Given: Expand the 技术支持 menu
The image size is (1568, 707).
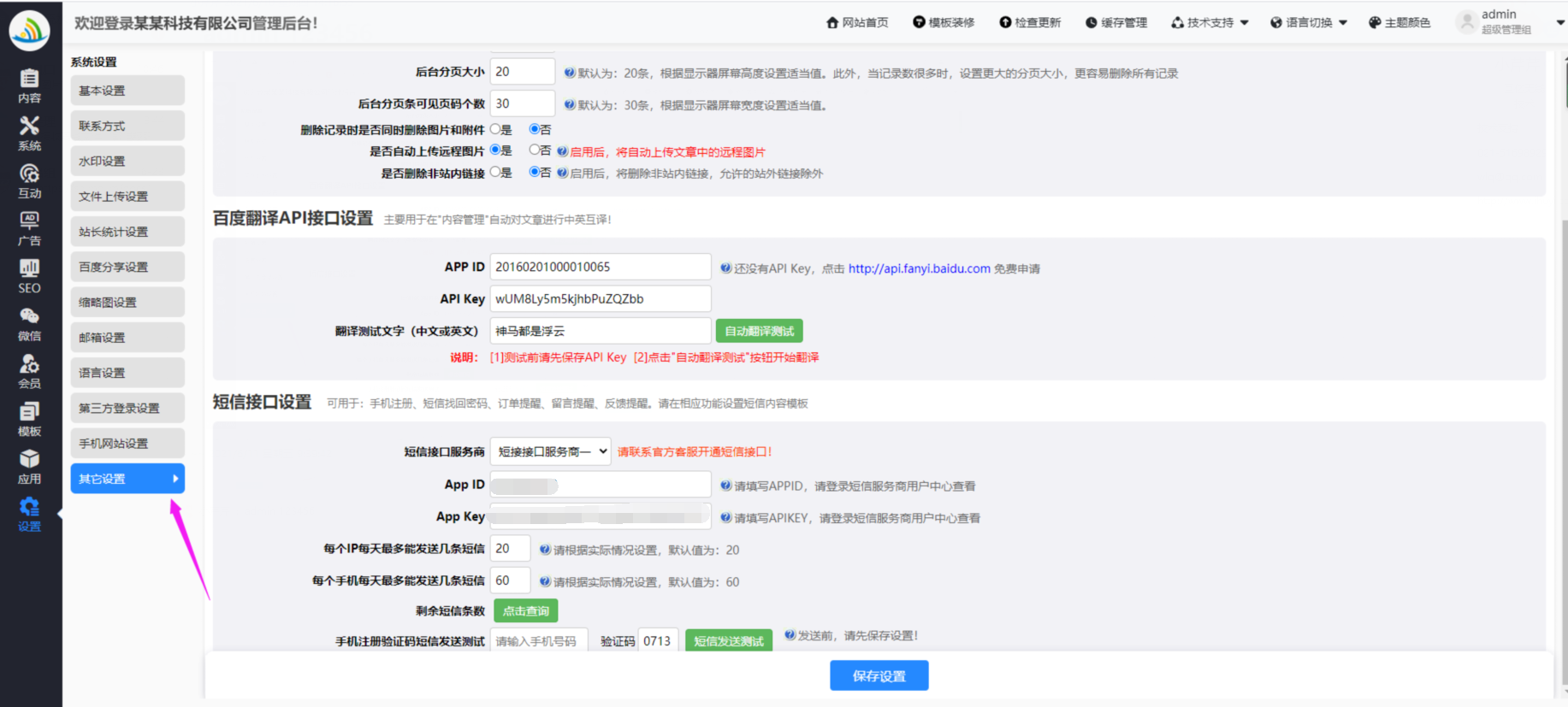Looking at the screenshot, I should (1210, 23).
